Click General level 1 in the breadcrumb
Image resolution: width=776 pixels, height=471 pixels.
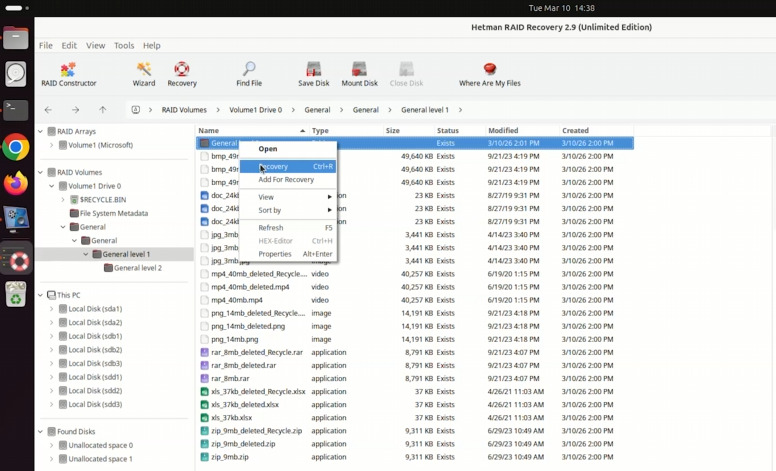[425, 110]
